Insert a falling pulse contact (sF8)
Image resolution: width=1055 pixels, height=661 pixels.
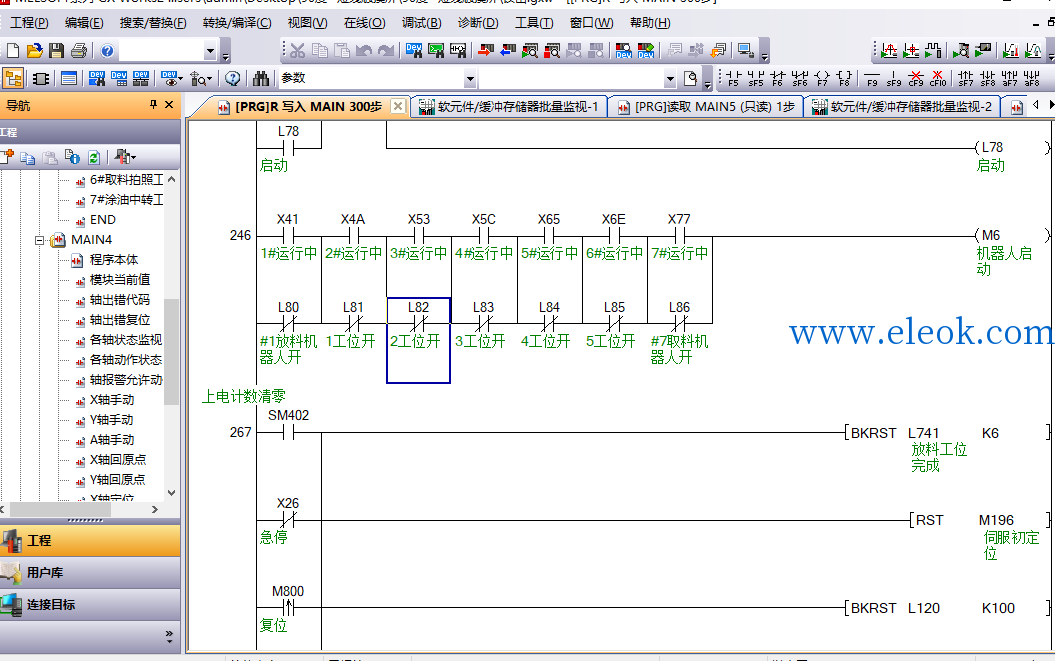click(x=988, y=79)
